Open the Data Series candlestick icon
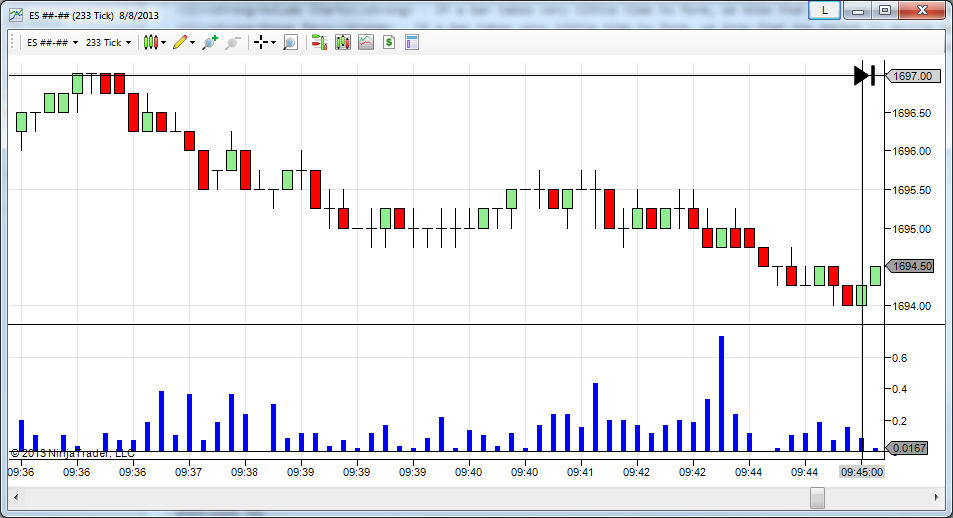This screenshot has height=518, width=953. tap(342, 43)
